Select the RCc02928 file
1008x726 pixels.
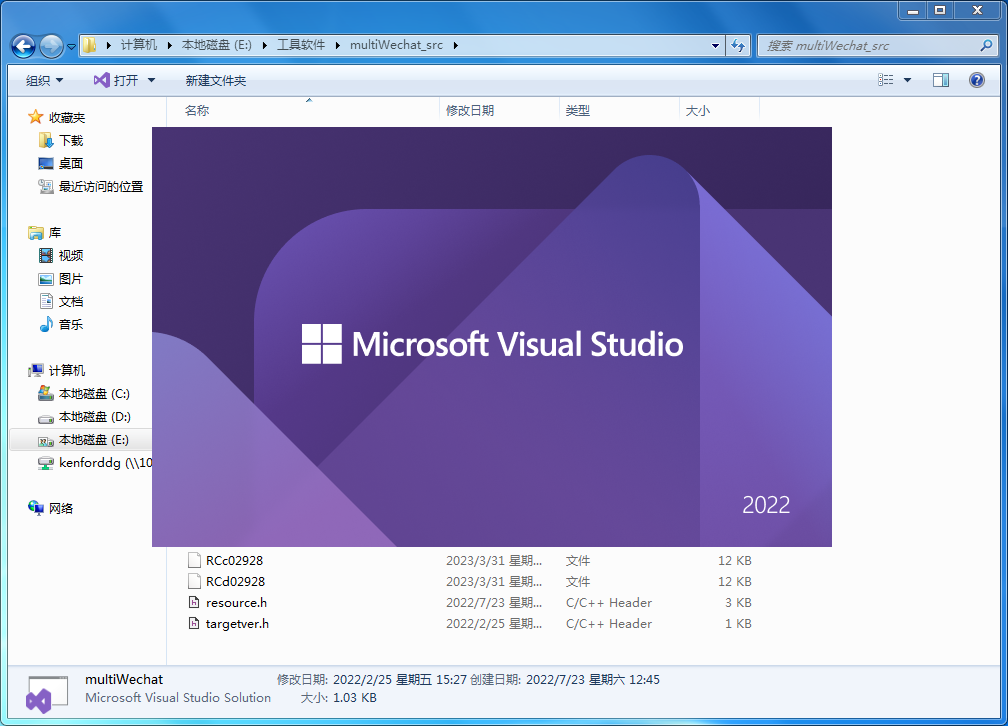point(235,561)
